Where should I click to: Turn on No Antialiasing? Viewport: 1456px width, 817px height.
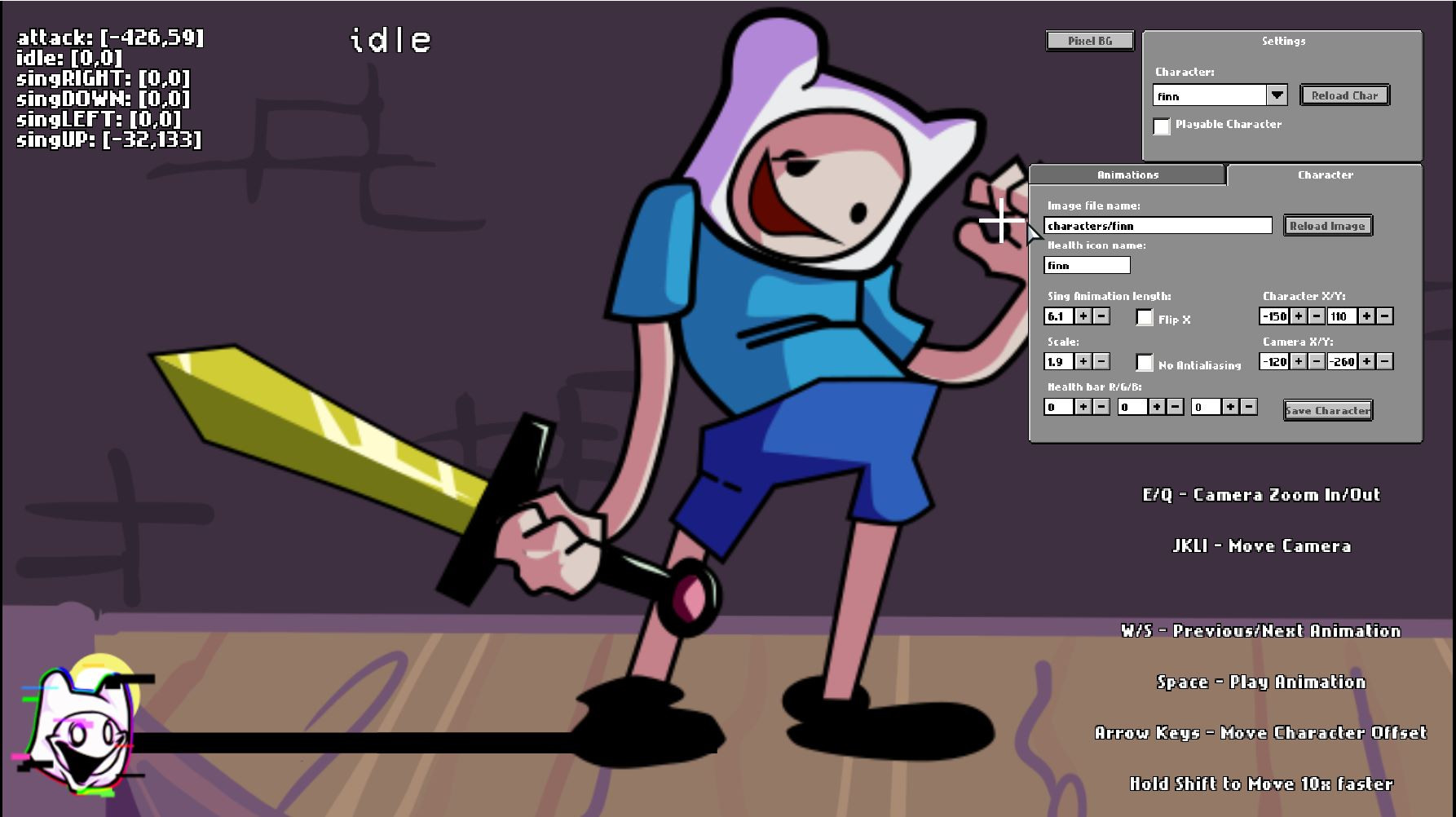pyautogui.click(x=1145, y=364)
